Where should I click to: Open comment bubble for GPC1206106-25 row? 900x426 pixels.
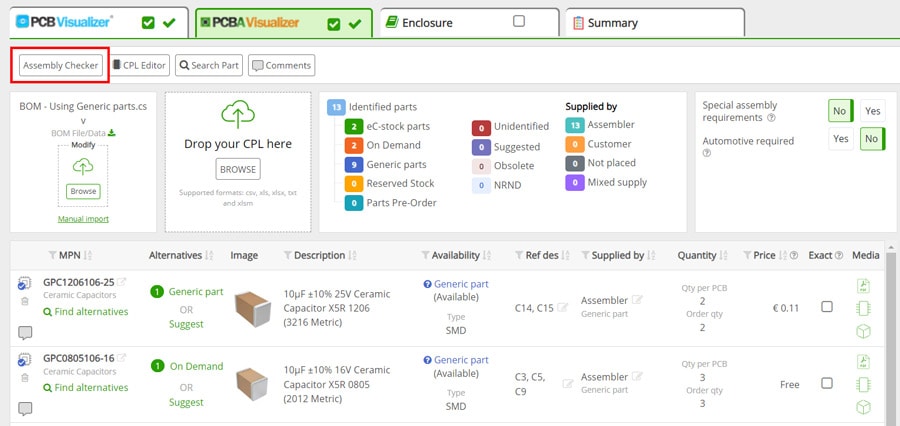tap(25, 332)
